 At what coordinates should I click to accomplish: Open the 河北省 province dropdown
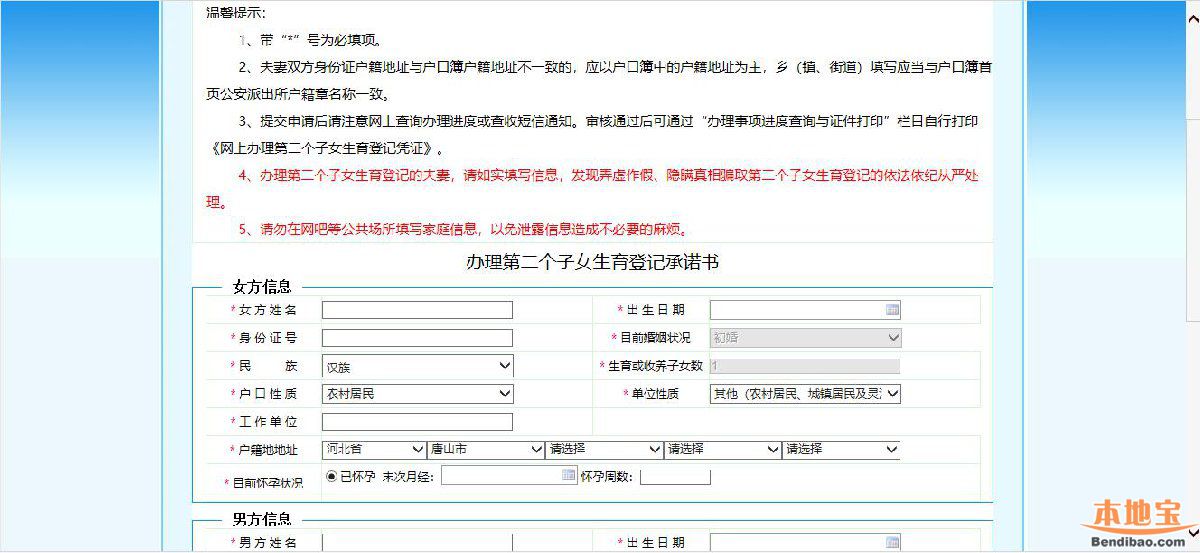point(374,450)
